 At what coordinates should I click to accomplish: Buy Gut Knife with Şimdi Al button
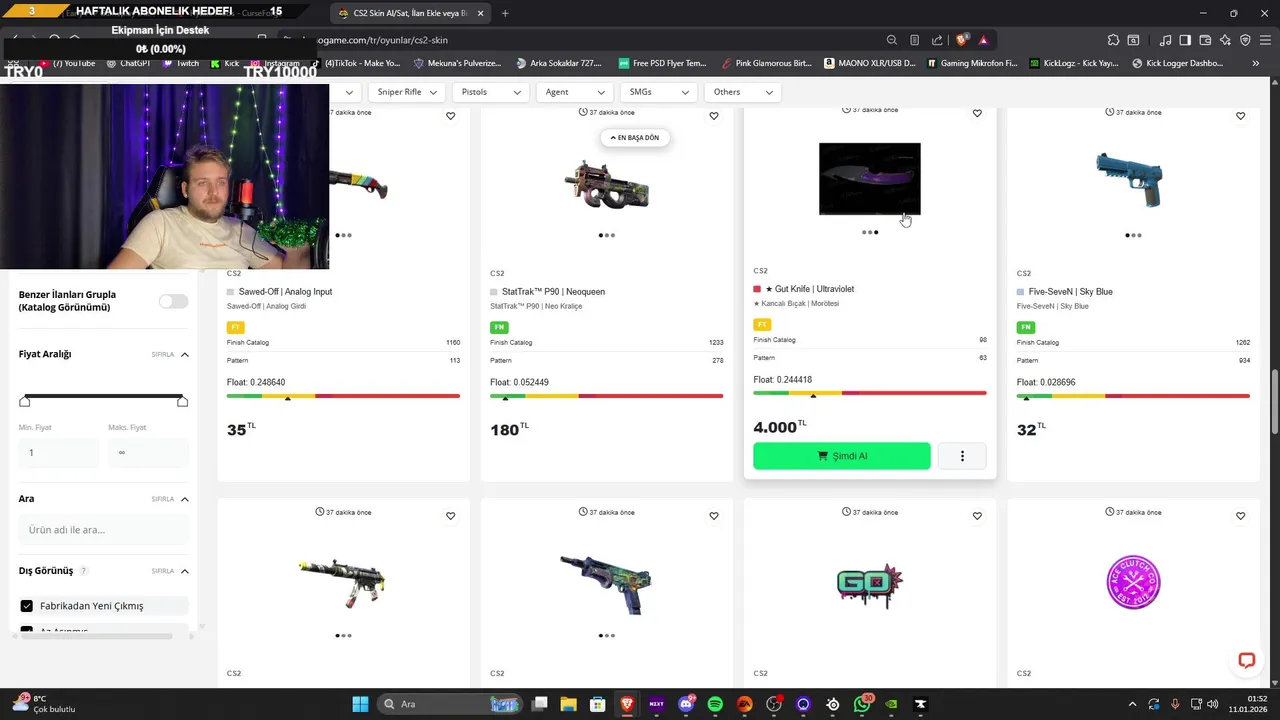tap(842, 456)
